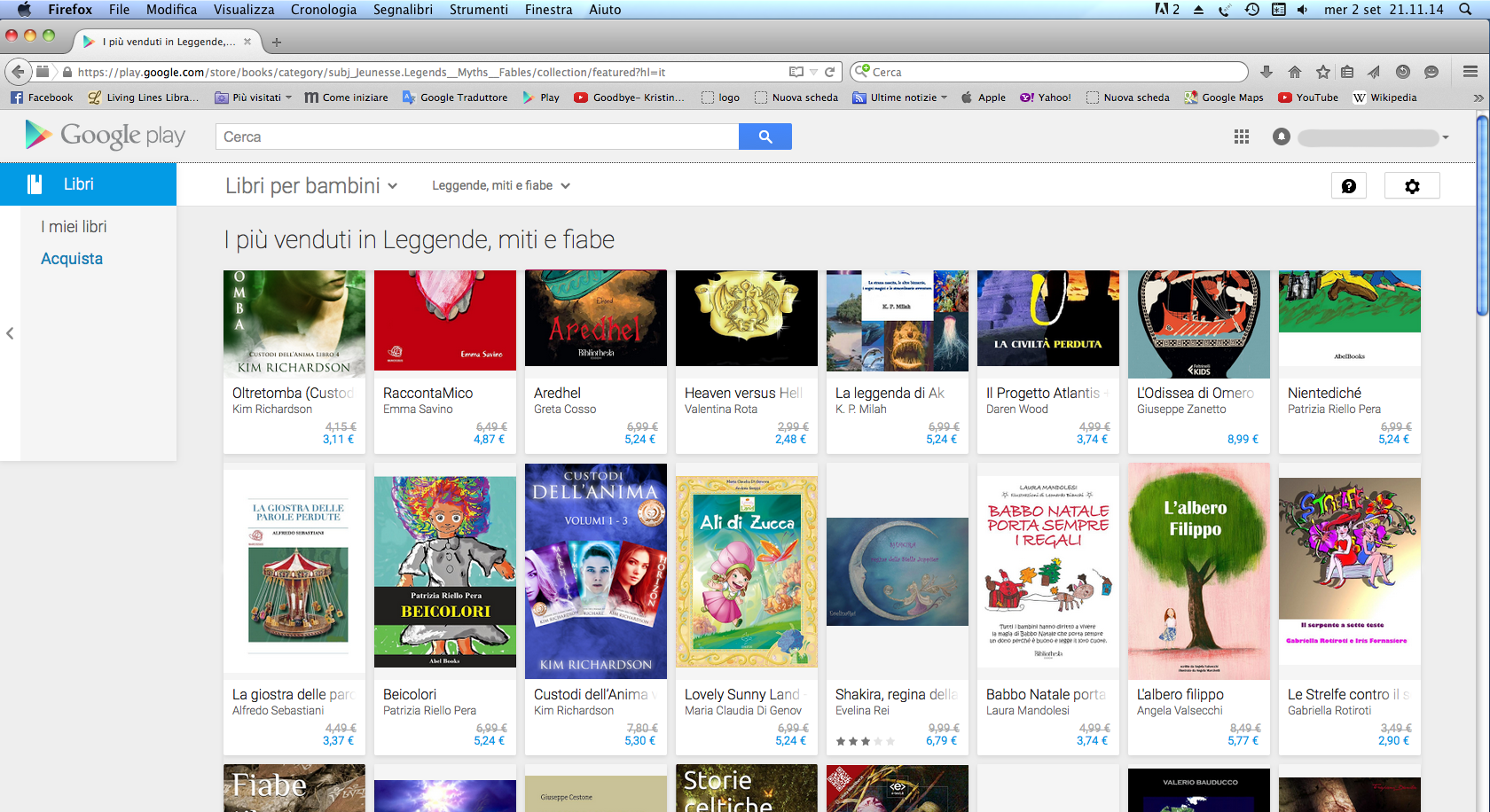The height and width of the screenshot is (812, 1490).
Task: Open a new tab with the plus icon
Action: pyautogui.click(x=277, y=42)
